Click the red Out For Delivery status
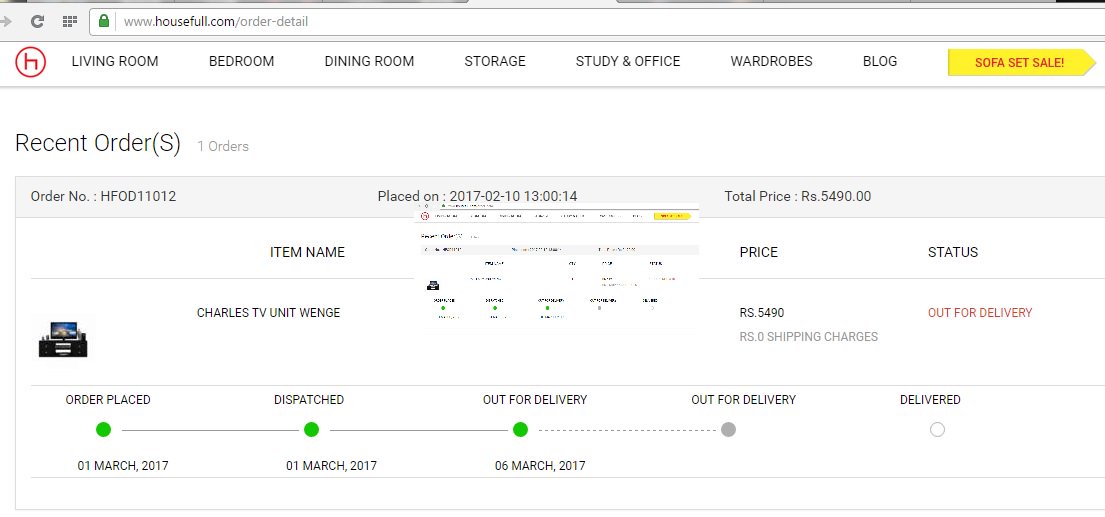The height and width of the screenshot is (517, 1105). tap(980, 313)
